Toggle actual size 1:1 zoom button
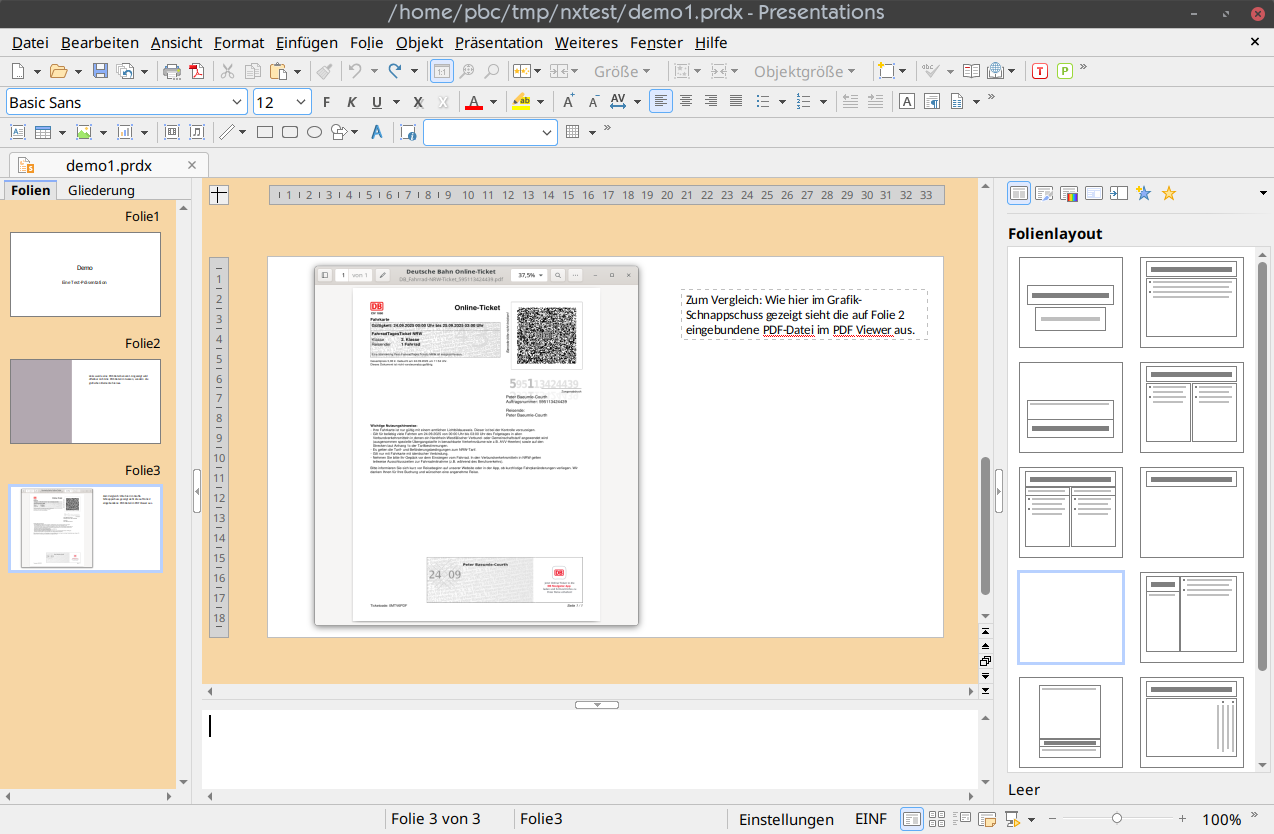1274x834 pixels. (441, 71)
